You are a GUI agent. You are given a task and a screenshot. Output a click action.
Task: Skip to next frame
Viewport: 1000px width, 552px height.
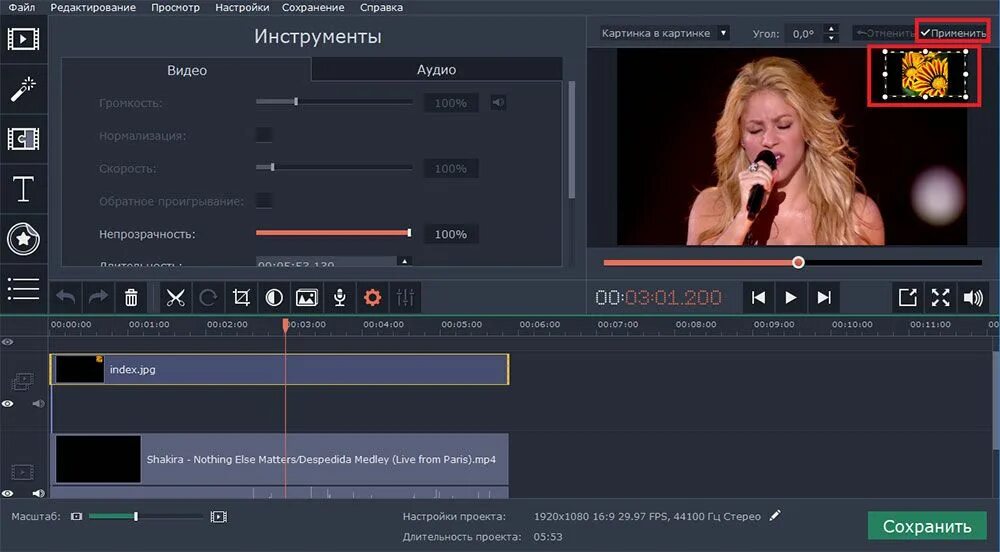click(824, 298)
